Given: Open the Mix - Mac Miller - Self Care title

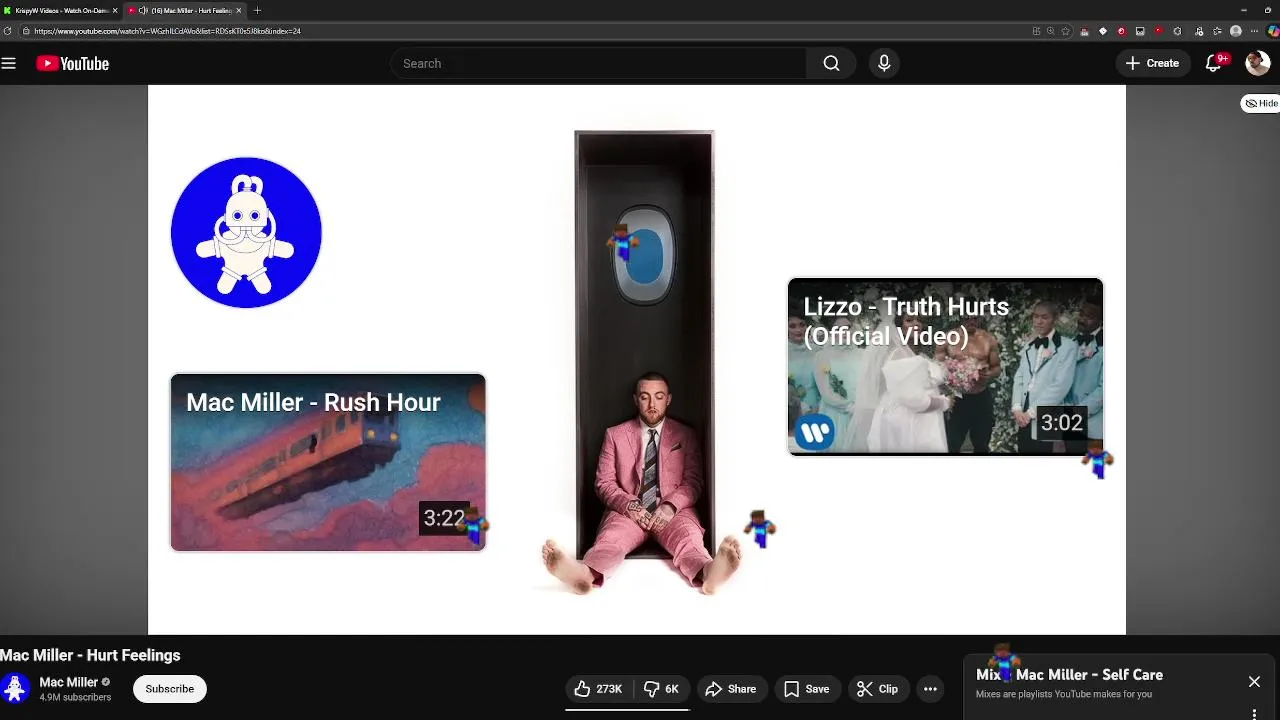Looking at the screenshot, I should [x=1069, y=675].
